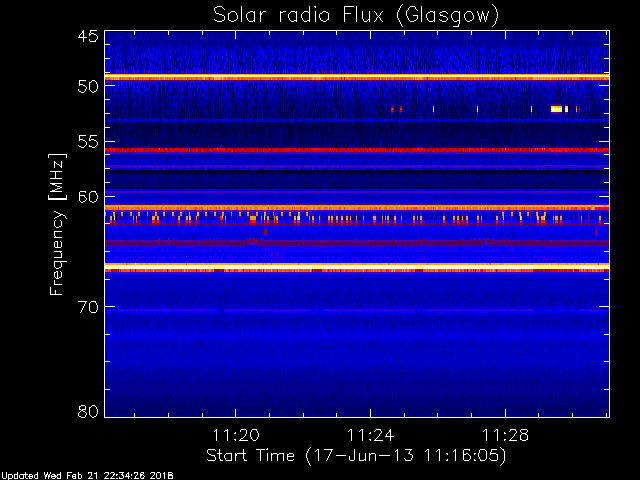Click the title 'Solar radio Flux (Glasgow)'
This screenshot has width=640, height=480.
point(356,16)
